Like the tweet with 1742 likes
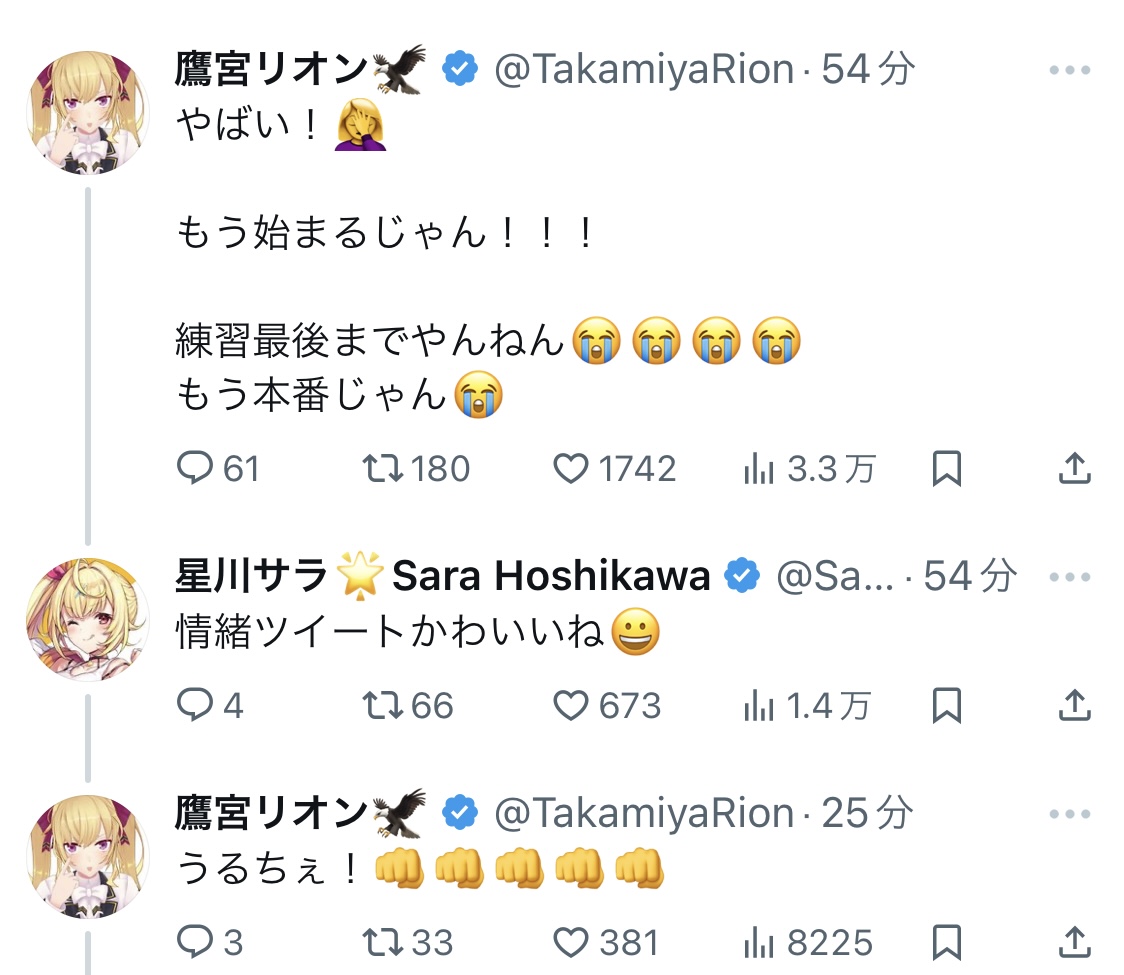This screenshot has width=1124, height=975. click(x=571, y=468)
